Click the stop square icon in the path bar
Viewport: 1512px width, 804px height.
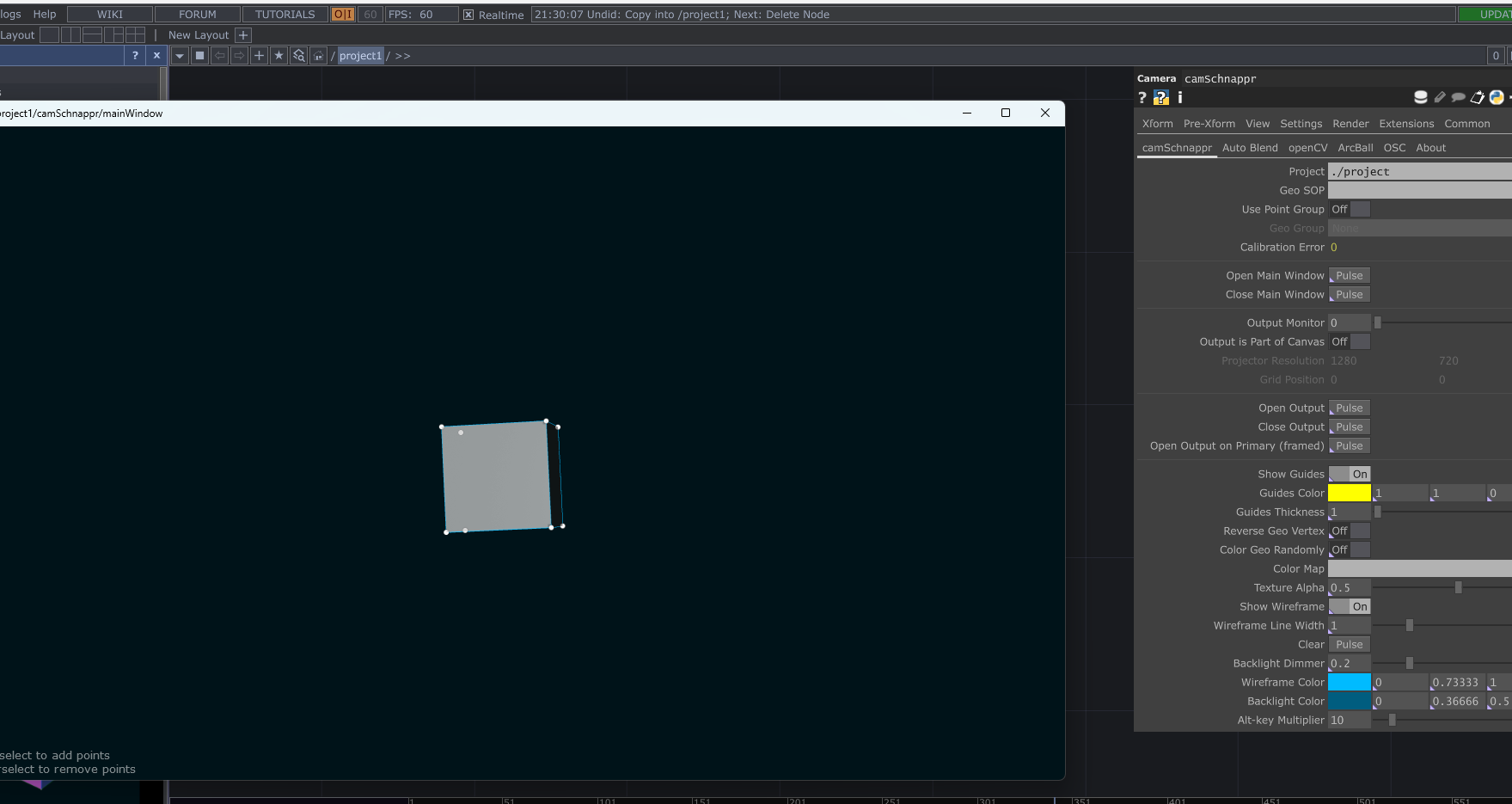pyautogui.click(x=199, y=55)
